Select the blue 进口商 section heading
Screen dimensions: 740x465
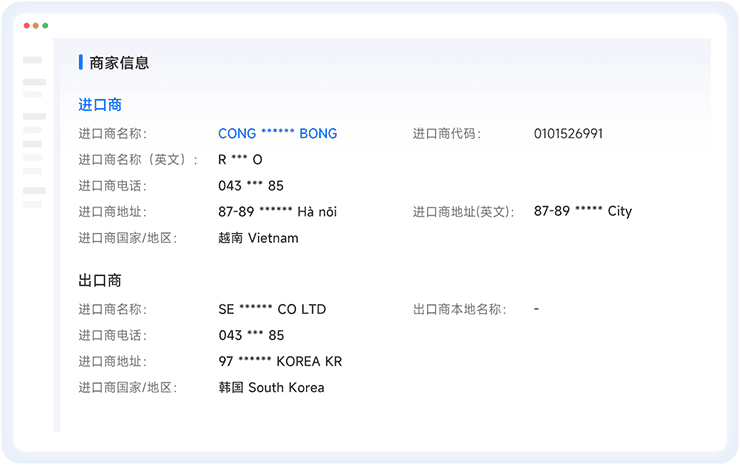[100, 104]
